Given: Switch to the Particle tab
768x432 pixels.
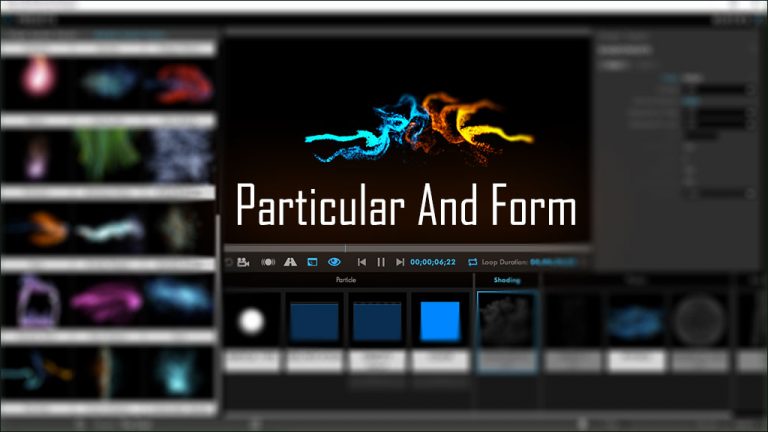Looking at the screenshot, I should click(x=346, y=280).
